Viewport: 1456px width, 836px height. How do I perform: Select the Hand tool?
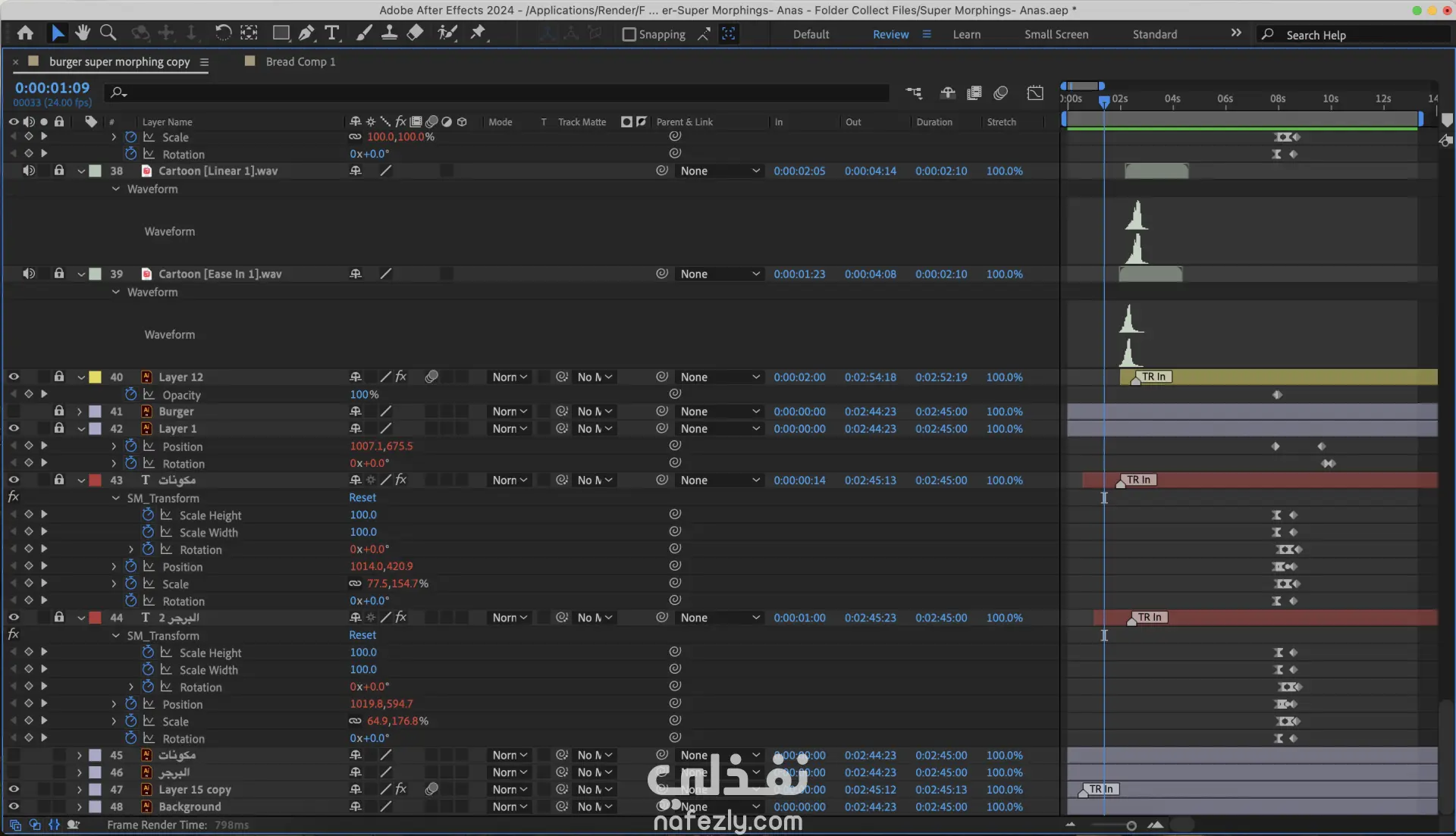83,33
